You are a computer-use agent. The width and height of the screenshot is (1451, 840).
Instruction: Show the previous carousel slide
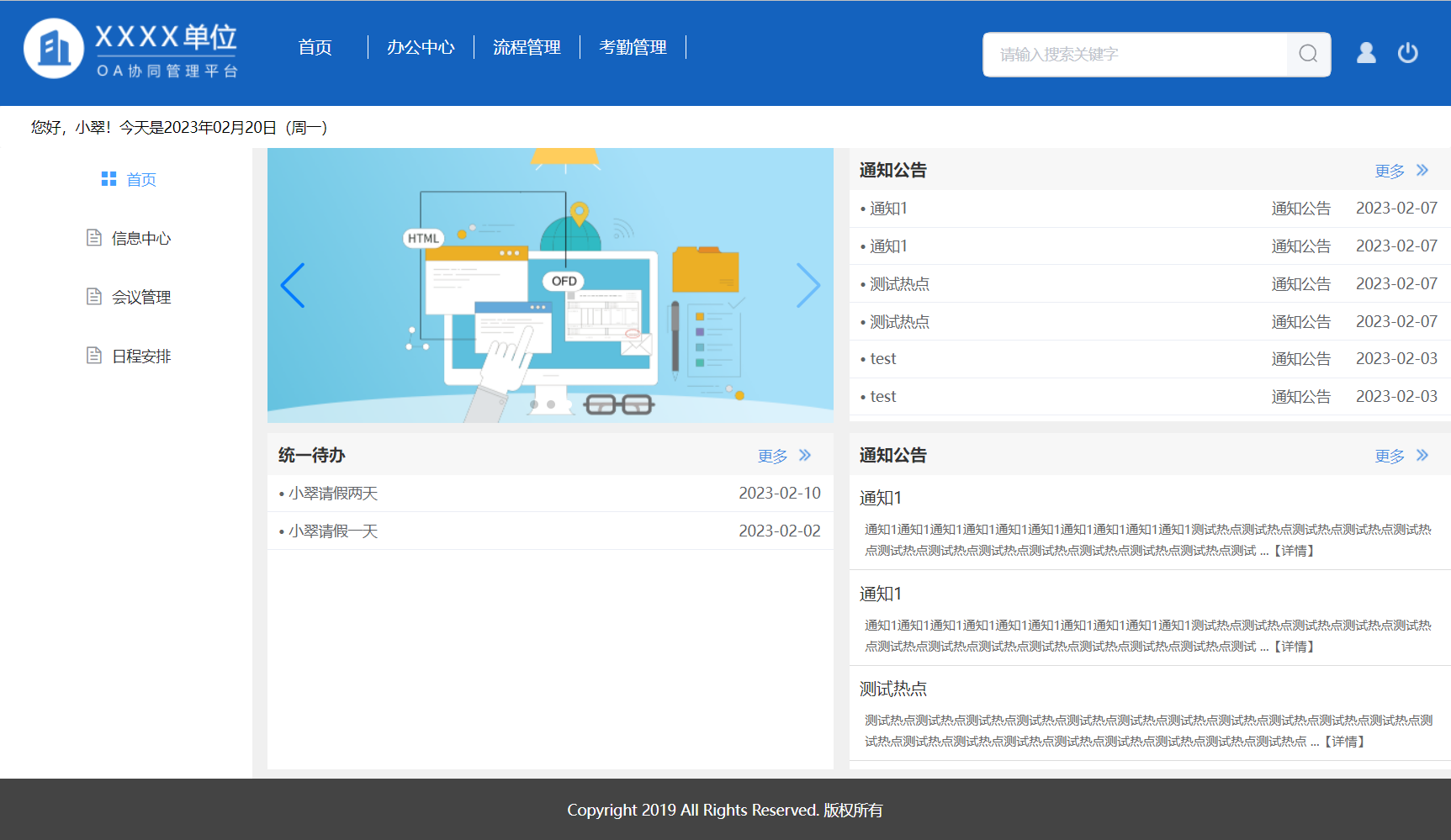[x=292, y=286]
